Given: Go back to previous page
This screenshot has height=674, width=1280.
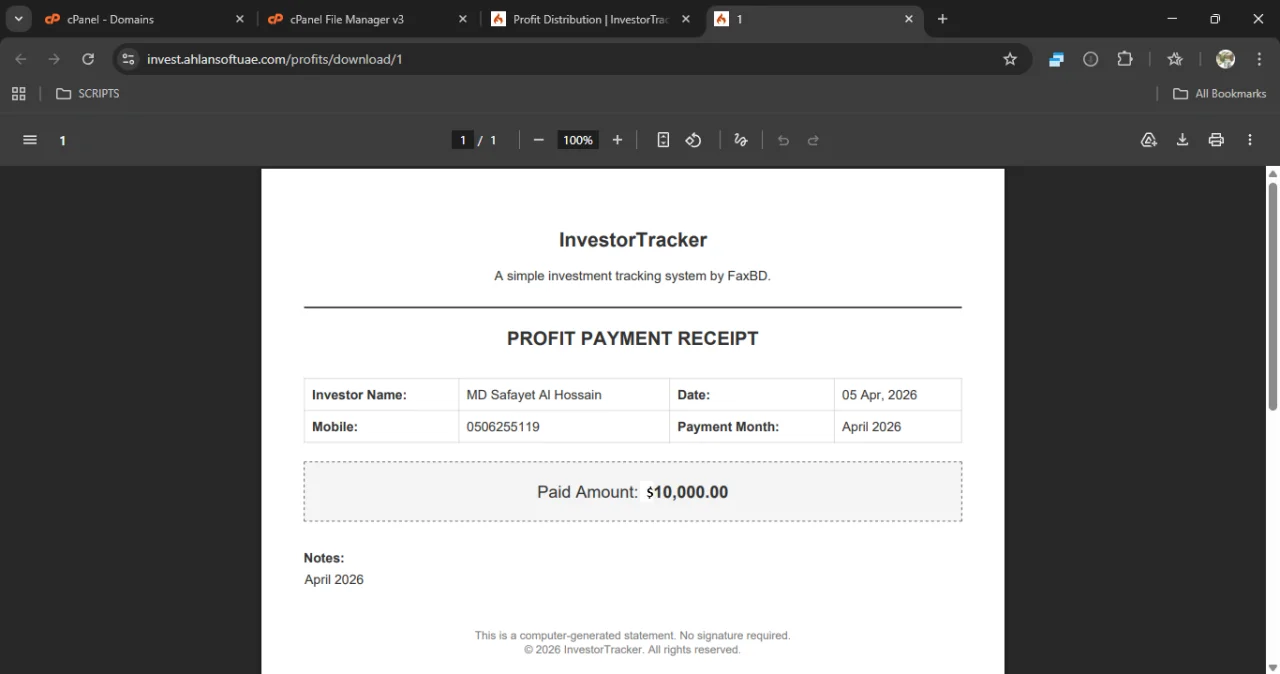Looking at the screenshot, I should 21,59.
